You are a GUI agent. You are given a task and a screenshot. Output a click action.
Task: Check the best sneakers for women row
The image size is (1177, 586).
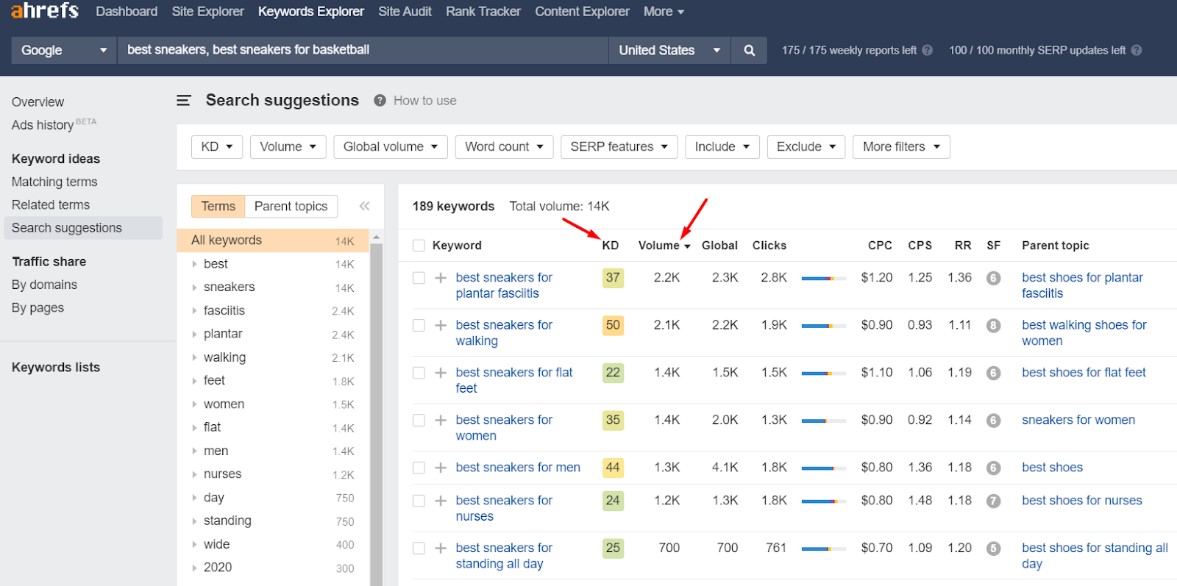click(x=419, y=420)
